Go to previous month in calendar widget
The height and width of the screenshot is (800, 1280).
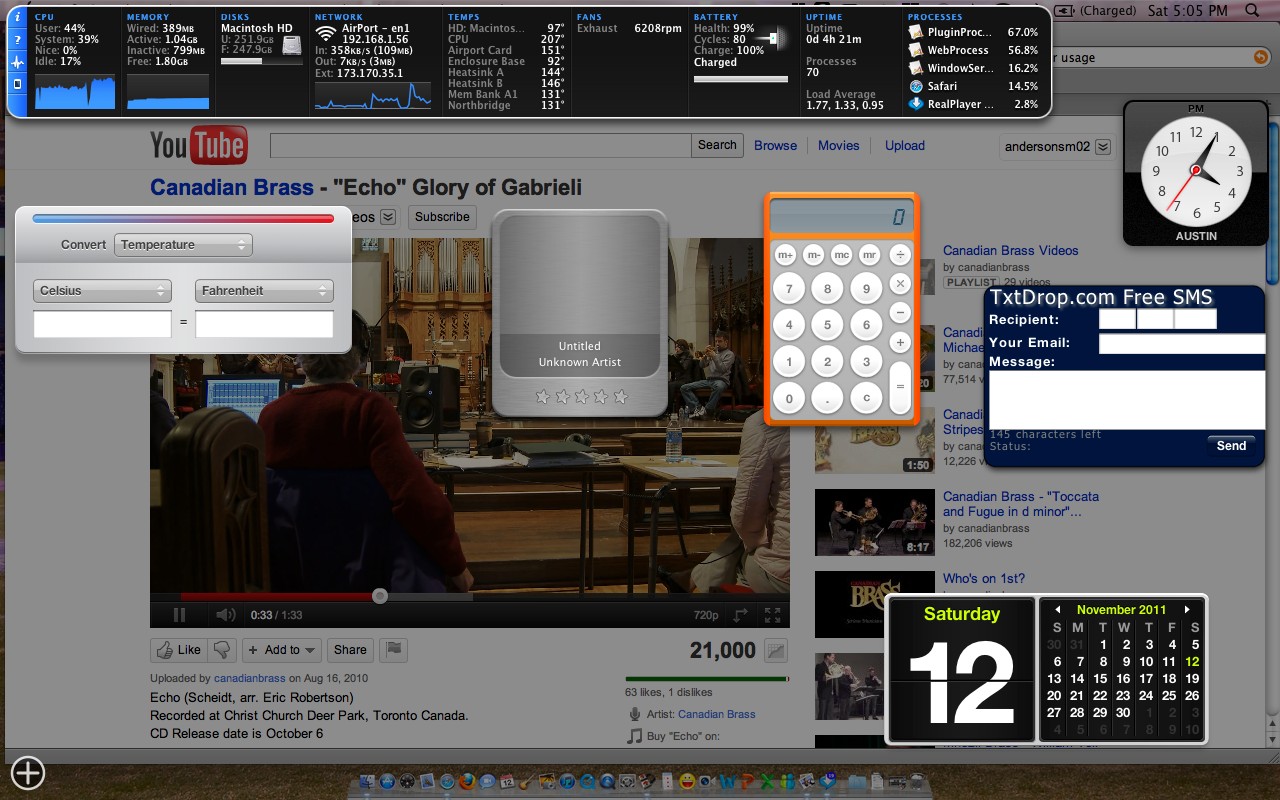[x=1057, y=609]
